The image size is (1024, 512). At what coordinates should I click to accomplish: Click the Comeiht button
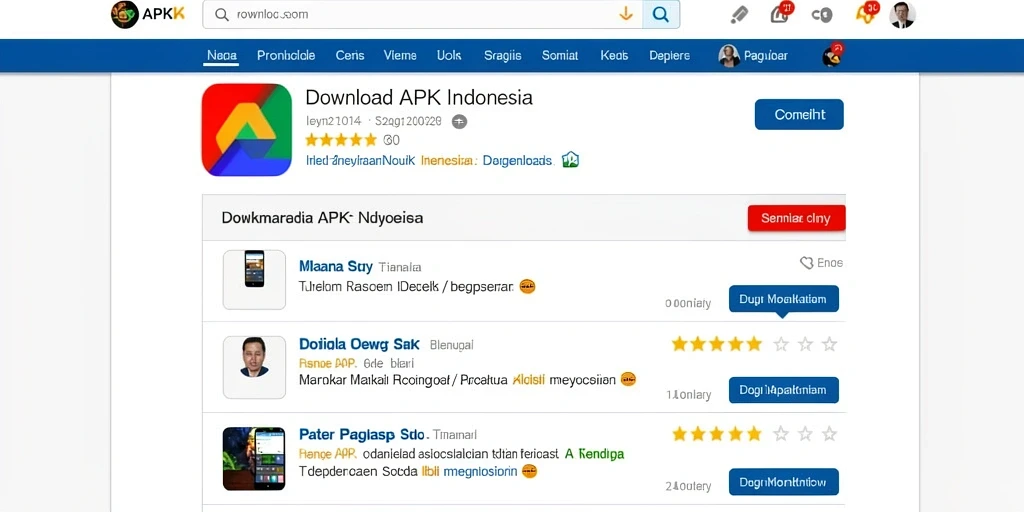[799, 114]
